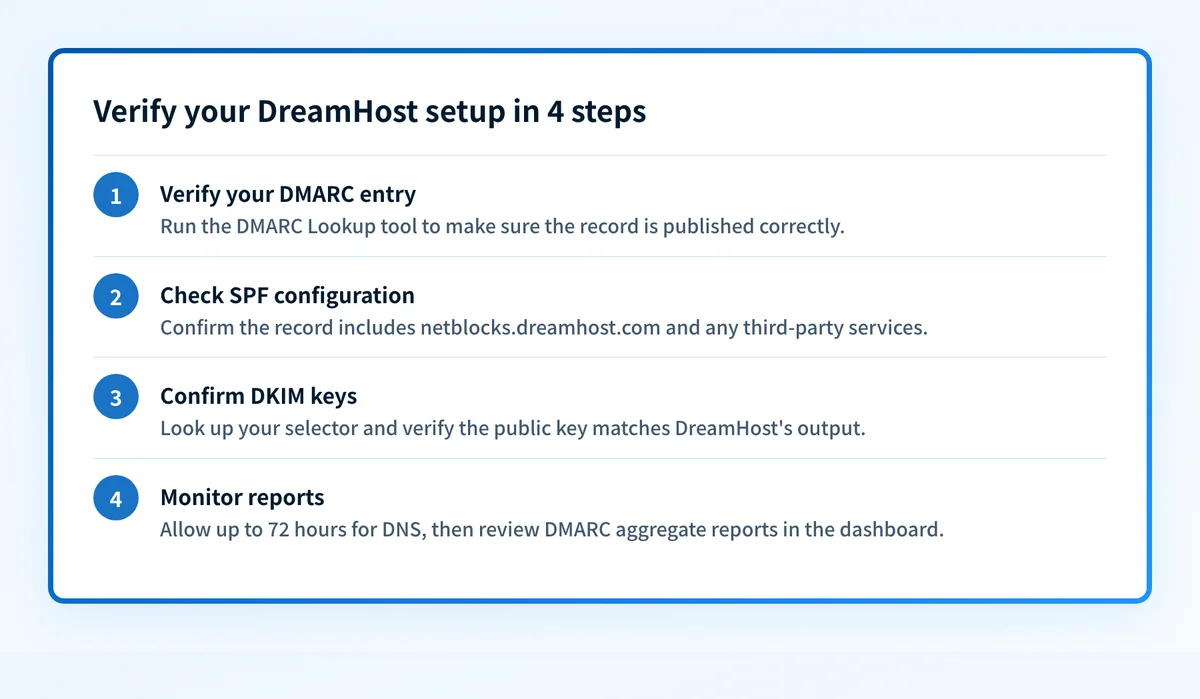Click the blue step 1 circle

pos(116,195)
